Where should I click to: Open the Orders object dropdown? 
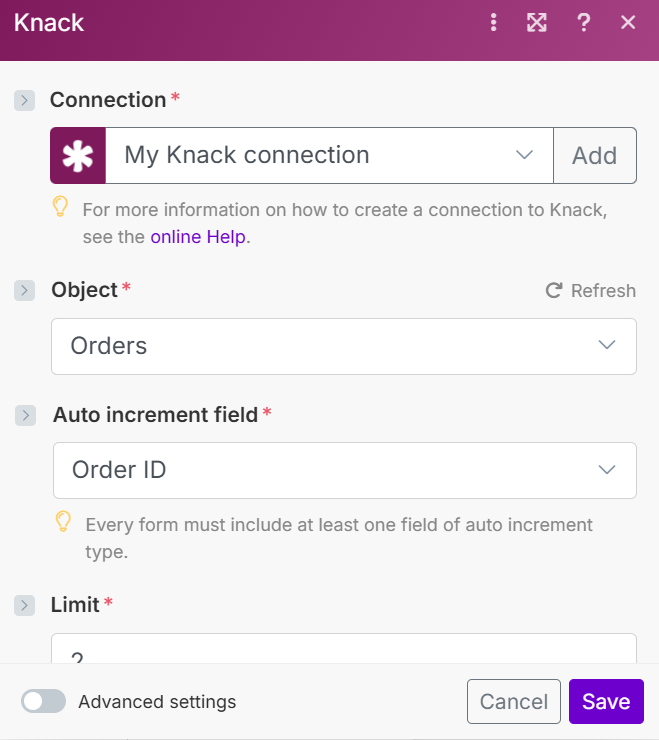343,346
